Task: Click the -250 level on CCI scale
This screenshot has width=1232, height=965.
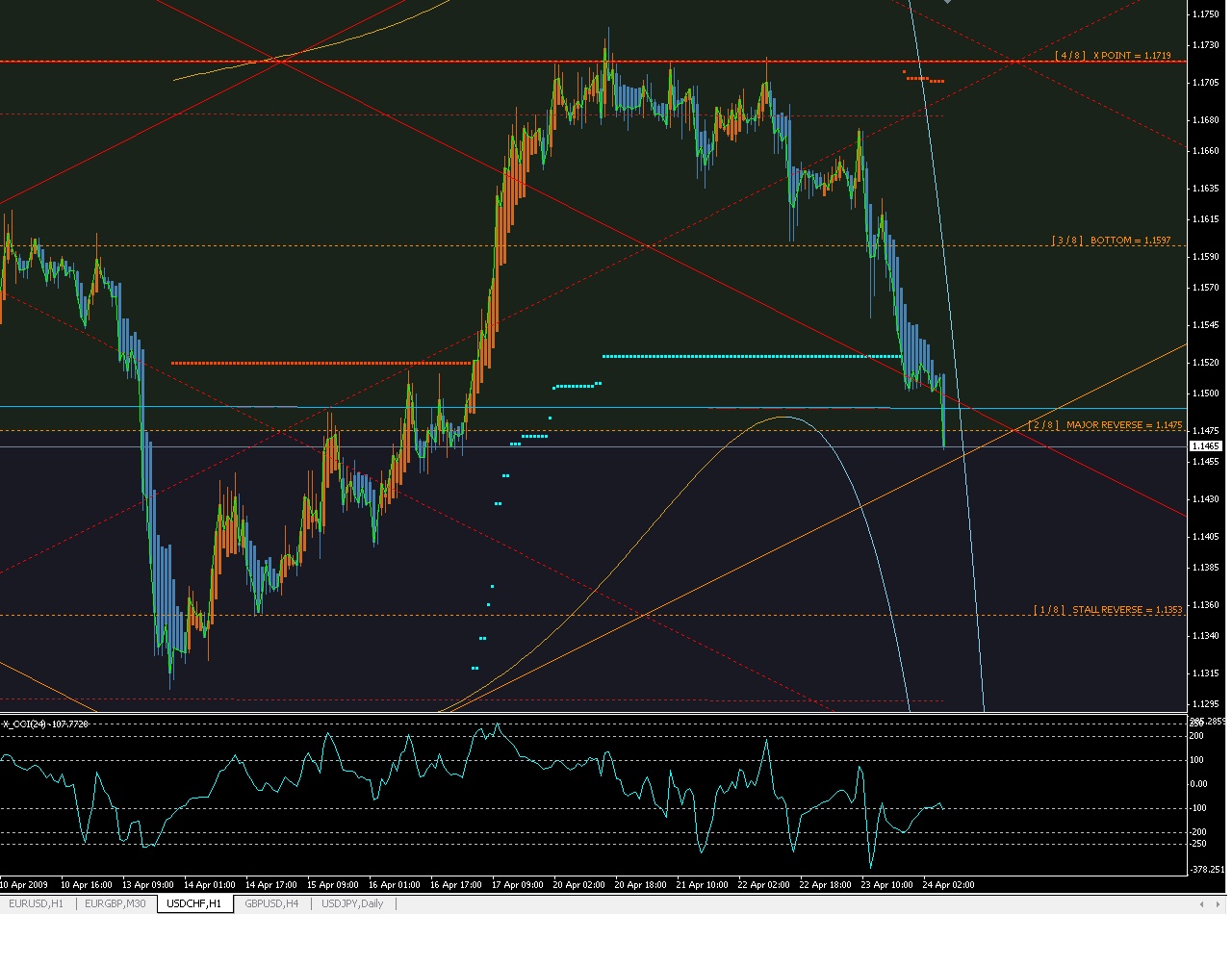Action: point(1198,844)
